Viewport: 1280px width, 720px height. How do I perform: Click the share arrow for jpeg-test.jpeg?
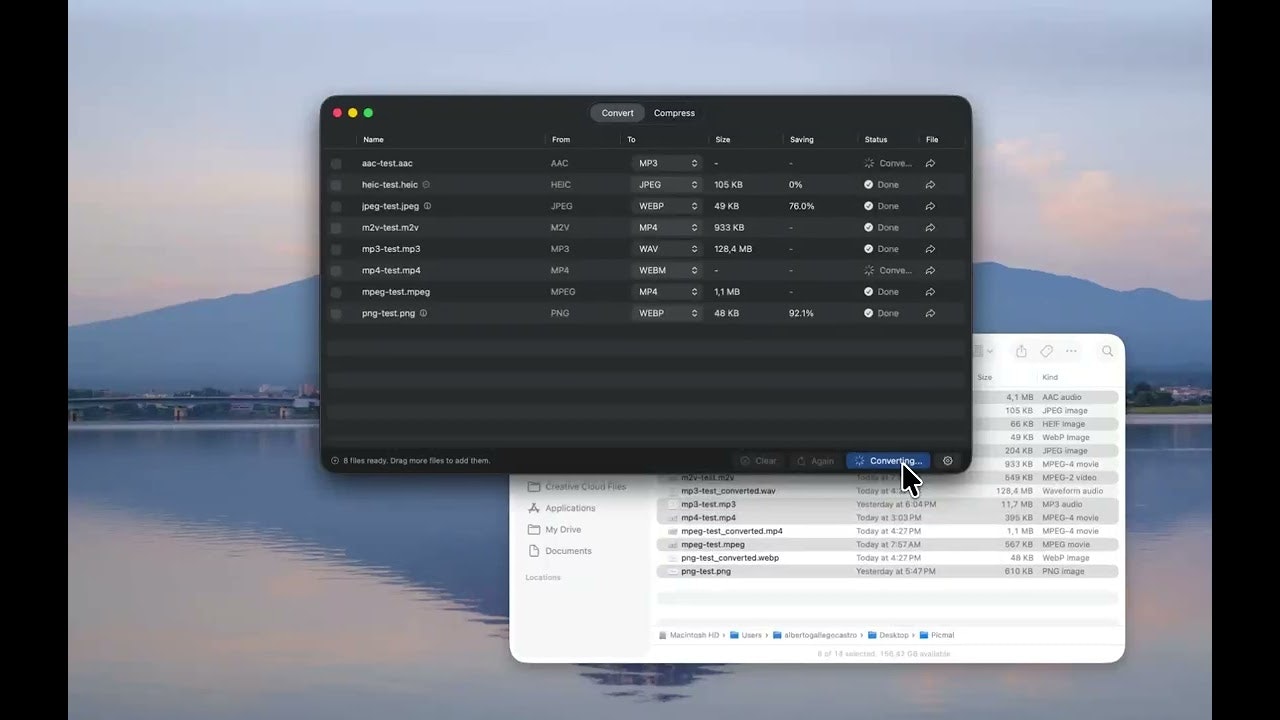(930, 206)
